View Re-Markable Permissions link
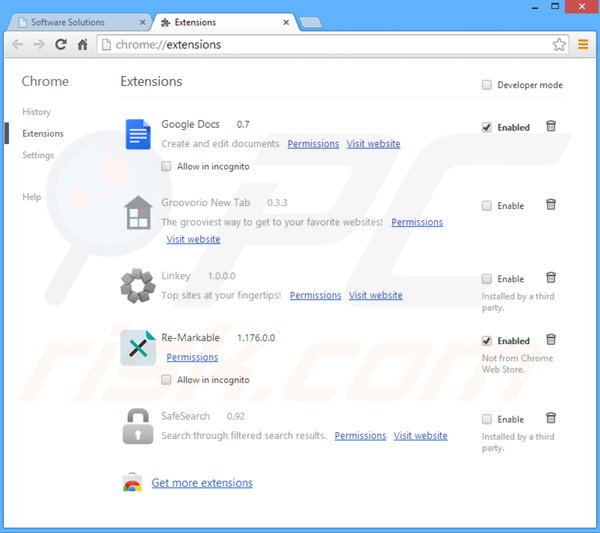This screenshot has height=533, width=600. click(x=192, y=357)
